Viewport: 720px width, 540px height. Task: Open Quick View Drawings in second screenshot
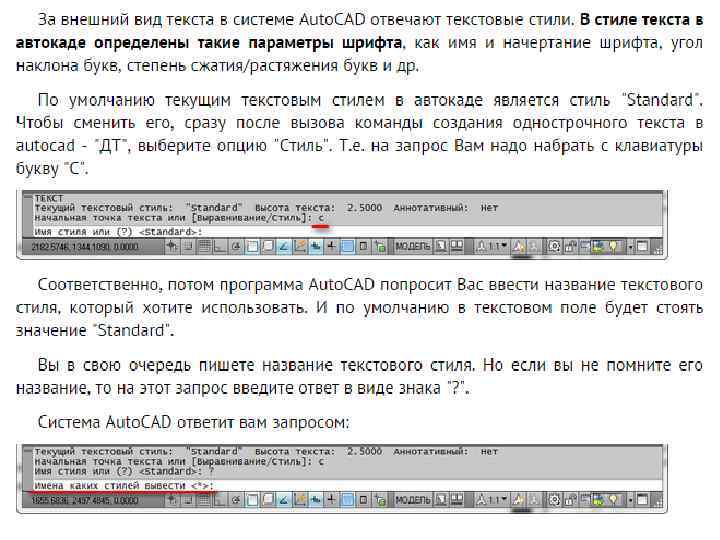point(456,500)
